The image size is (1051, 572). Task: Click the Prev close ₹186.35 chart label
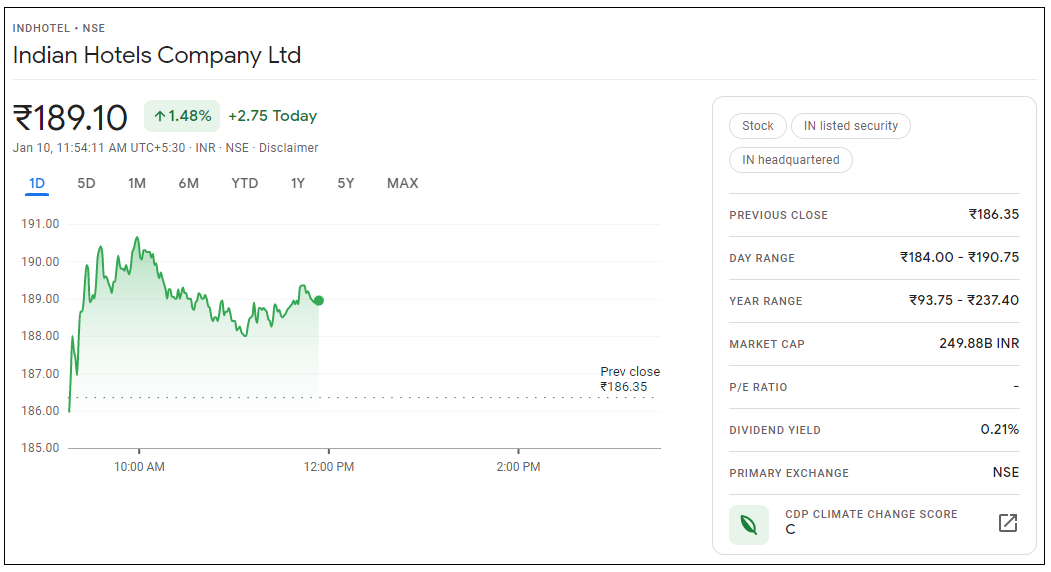tap(629, 379)
